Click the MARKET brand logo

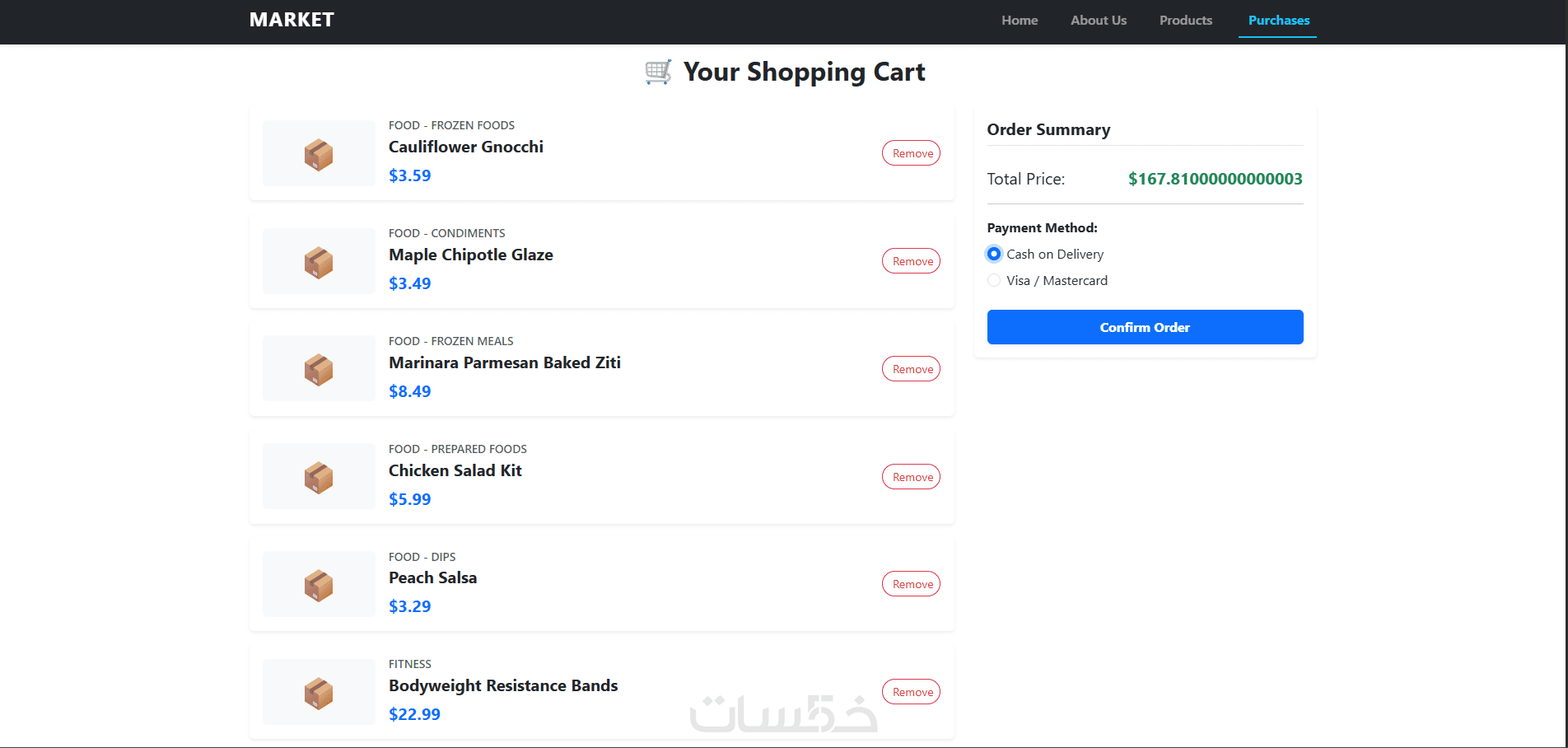292,20
